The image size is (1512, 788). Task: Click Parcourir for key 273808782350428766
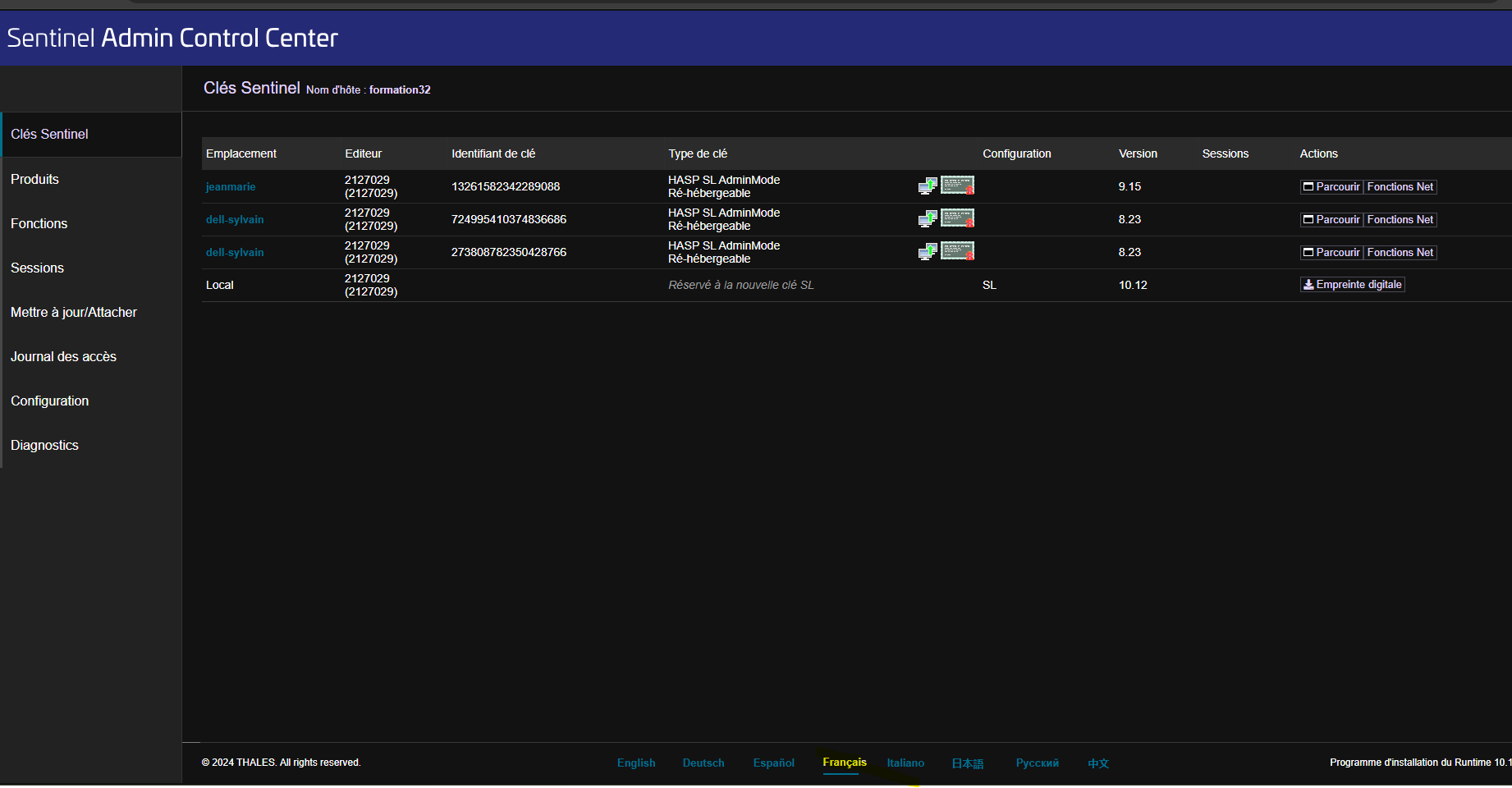[1331, 253]
